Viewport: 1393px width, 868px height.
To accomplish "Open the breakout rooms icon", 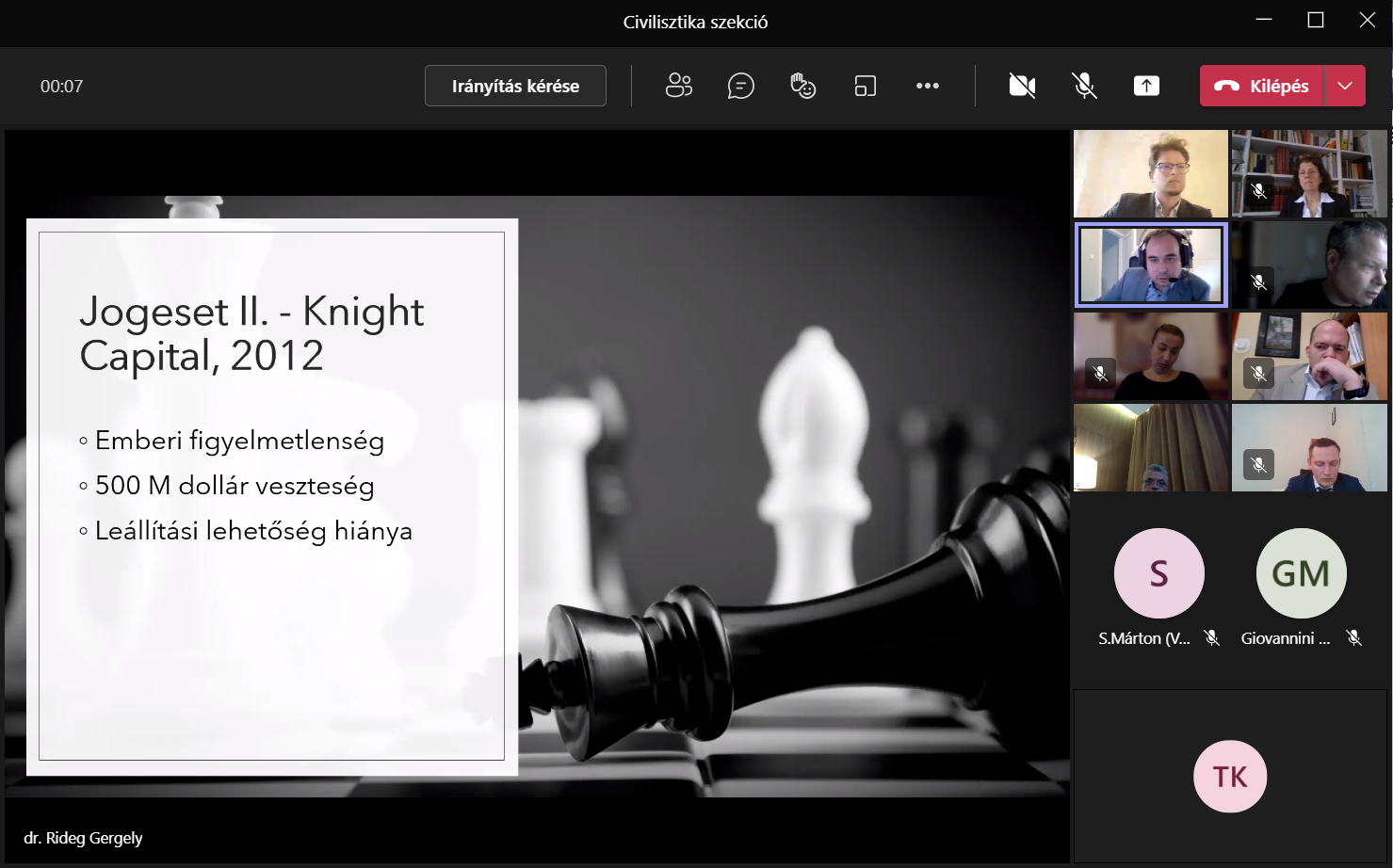I will [865, 86].
